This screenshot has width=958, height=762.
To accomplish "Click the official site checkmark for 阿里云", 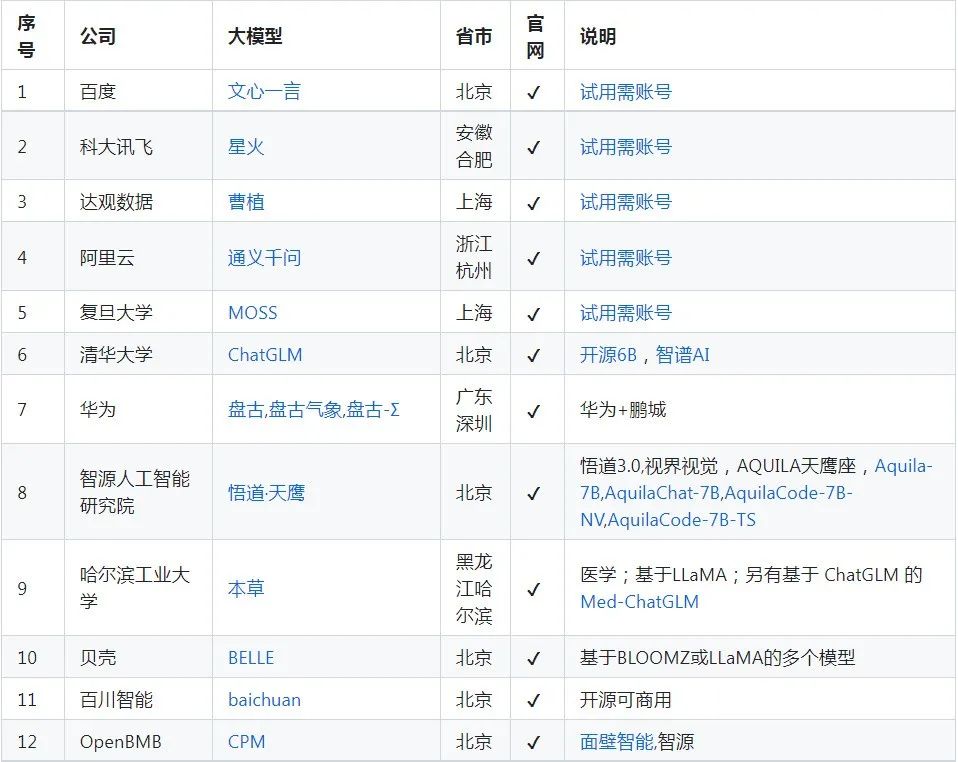I will tap(533, 258).
